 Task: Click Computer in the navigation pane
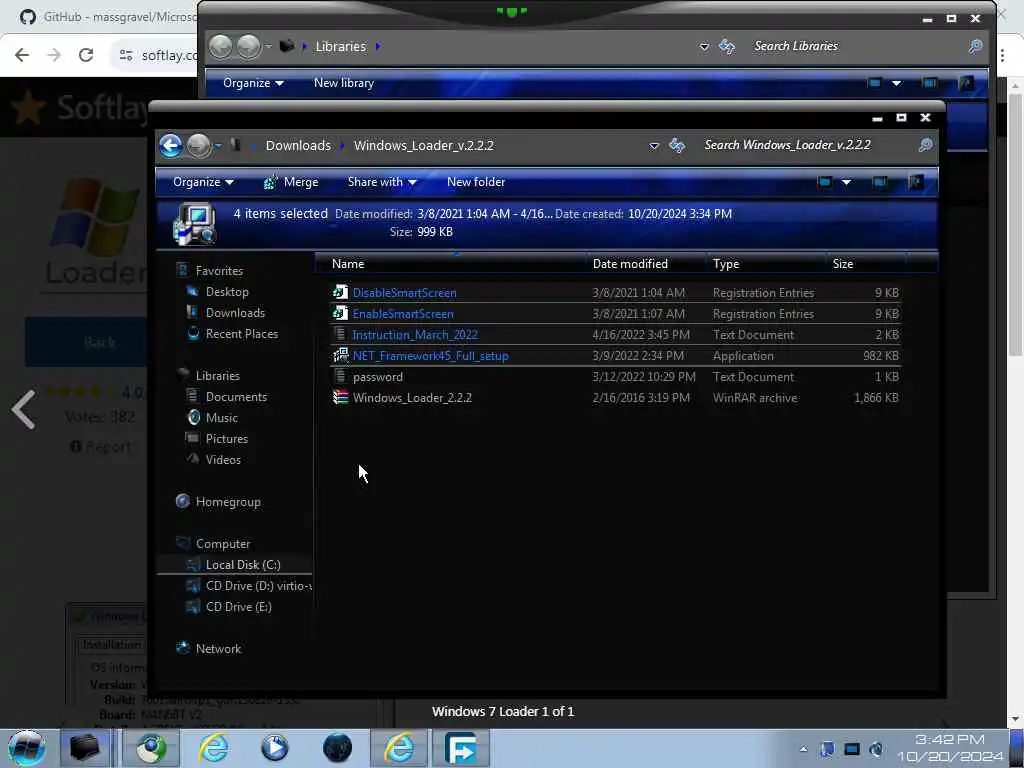point(223,544)
